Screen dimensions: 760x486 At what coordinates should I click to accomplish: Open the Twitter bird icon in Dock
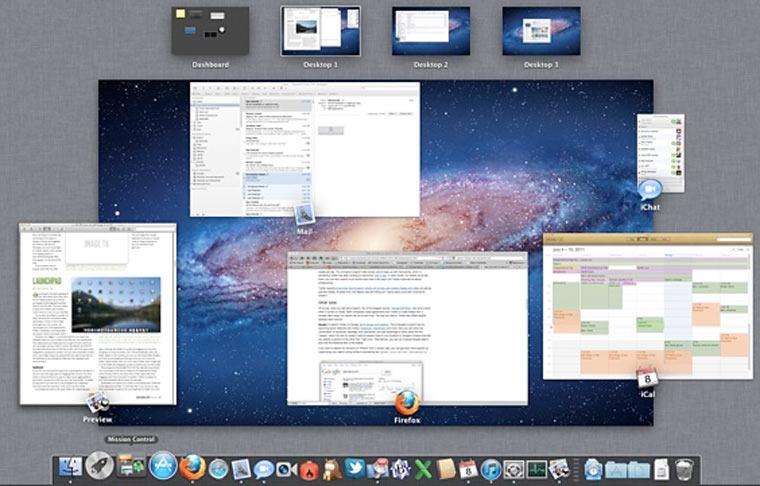coord(355,469)
